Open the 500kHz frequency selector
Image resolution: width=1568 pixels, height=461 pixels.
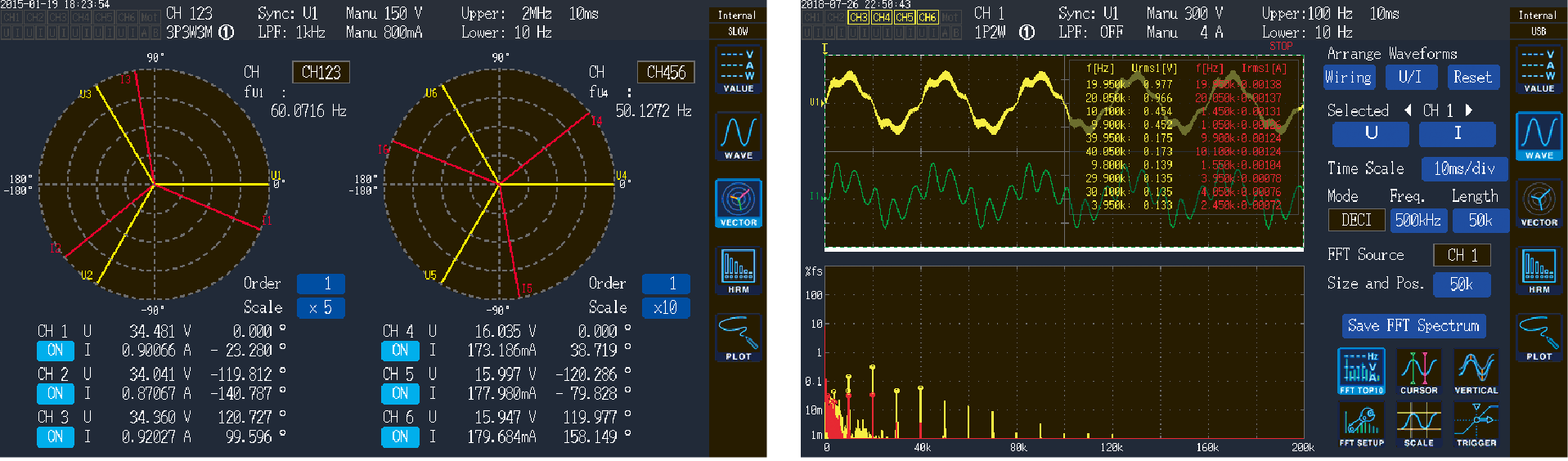(x=1418, y=221)
